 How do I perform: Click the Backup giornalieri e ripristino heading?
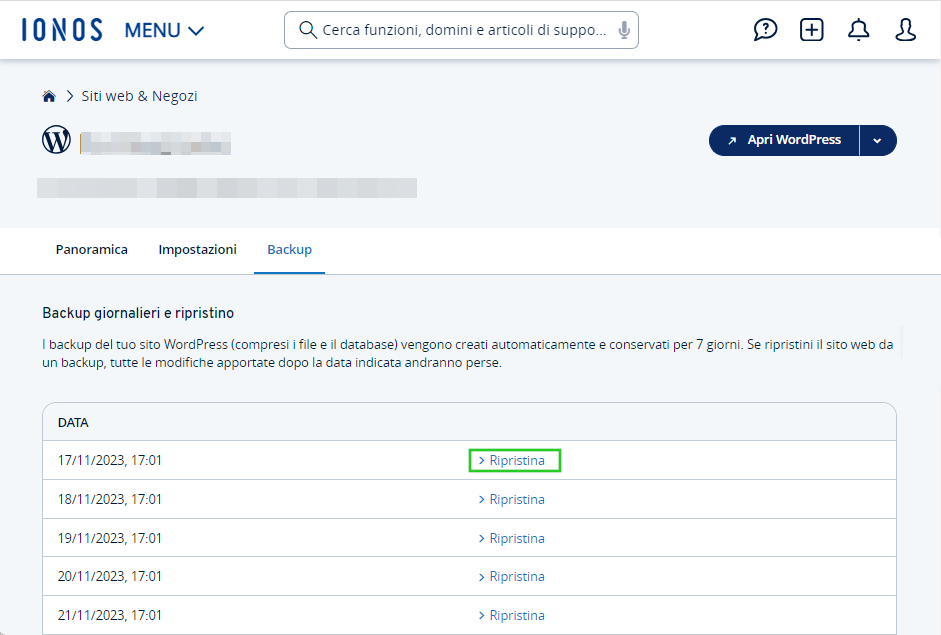[x=138, y=313]
